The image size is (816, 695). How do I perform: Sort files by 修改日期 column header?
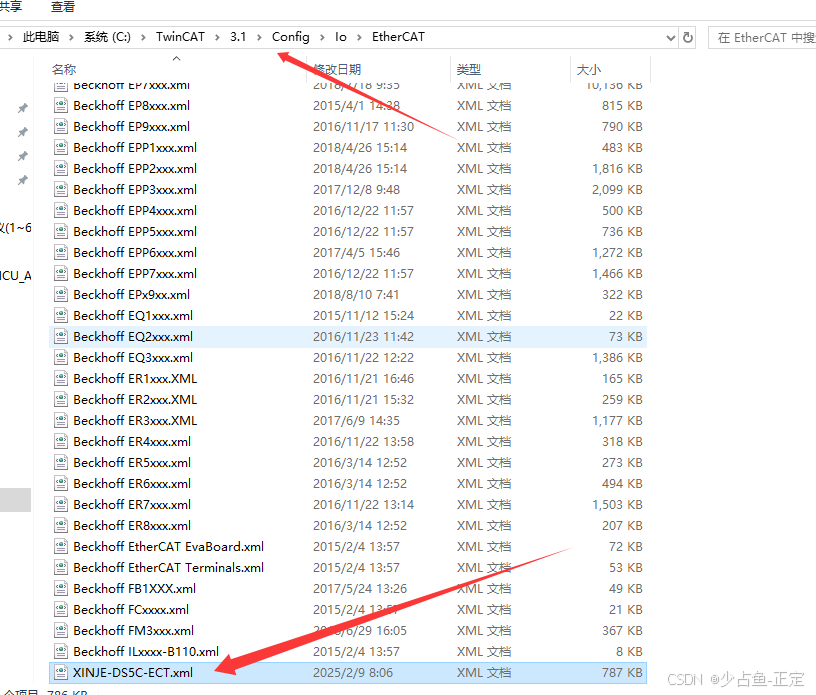click(x=337, y=69)
